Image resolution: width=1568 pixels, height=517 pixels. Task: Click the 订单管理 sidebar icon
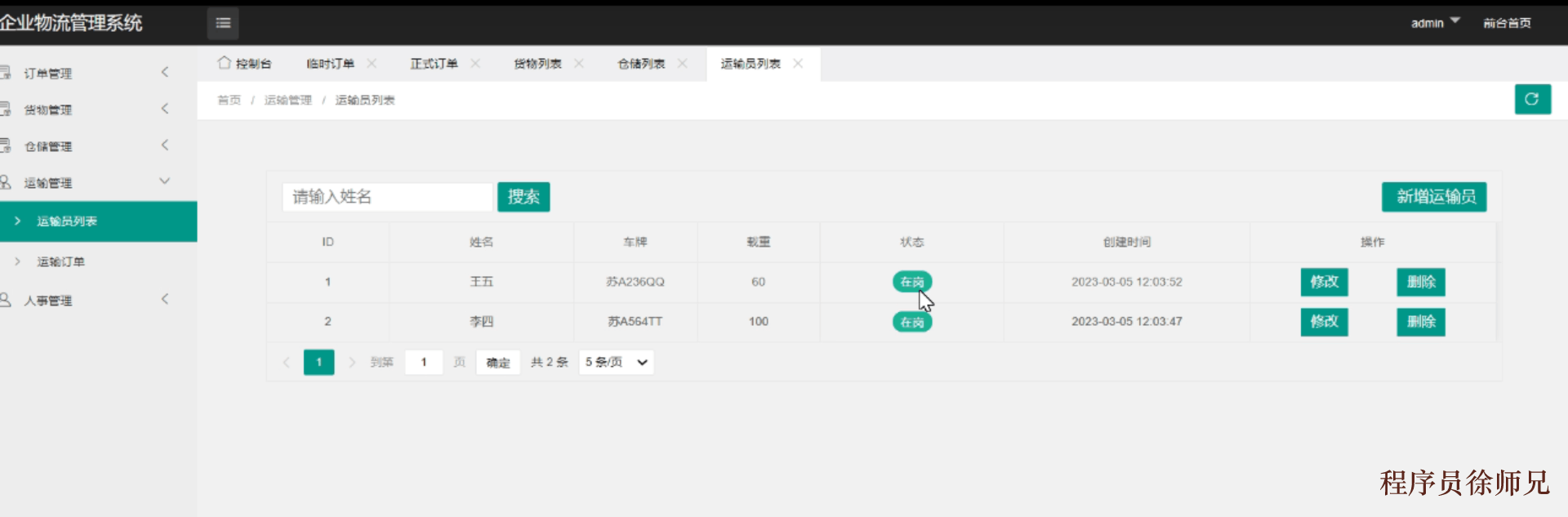tap(5, 73)
